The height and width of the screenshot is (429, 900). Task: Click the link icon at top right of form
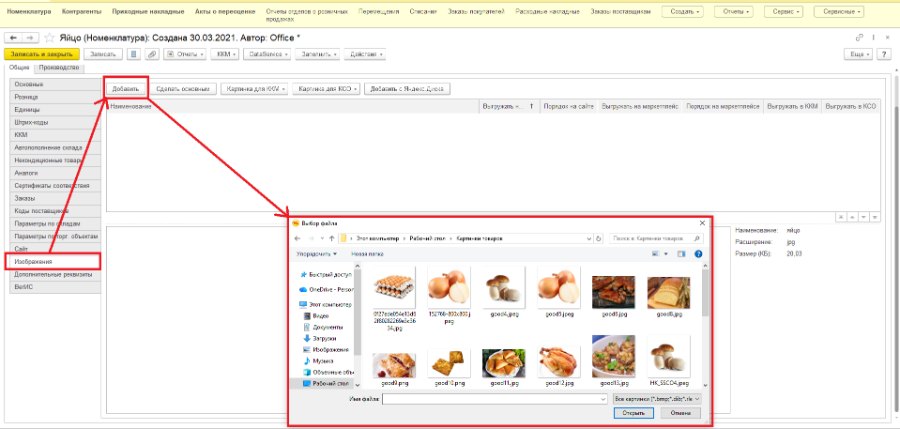(859, 37)
